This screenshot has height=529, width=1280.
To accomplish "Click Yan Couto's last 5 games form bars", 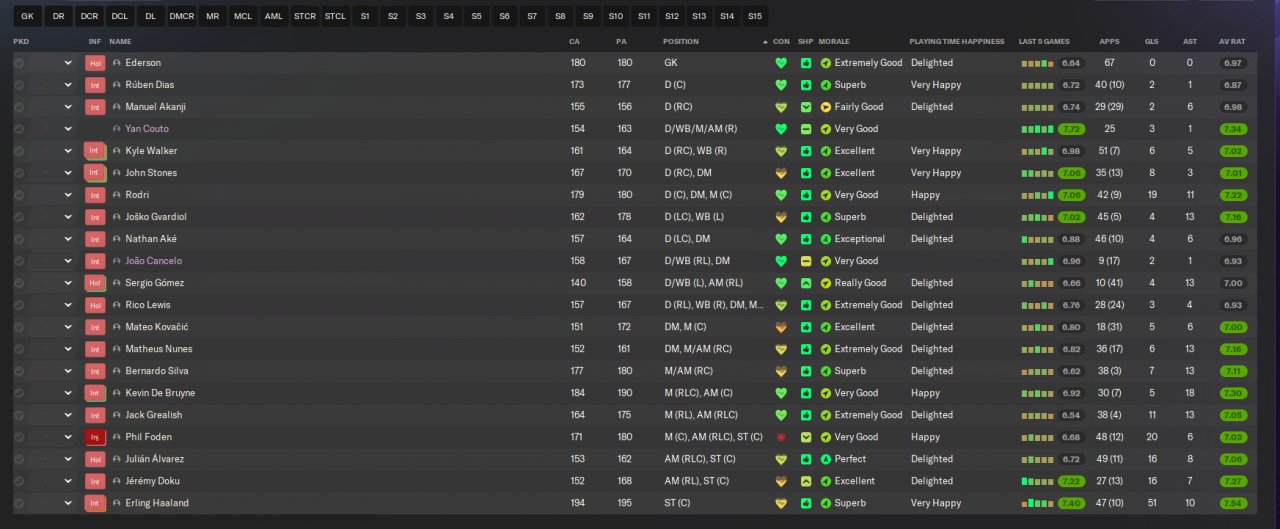I will (x=1037, y=129).
